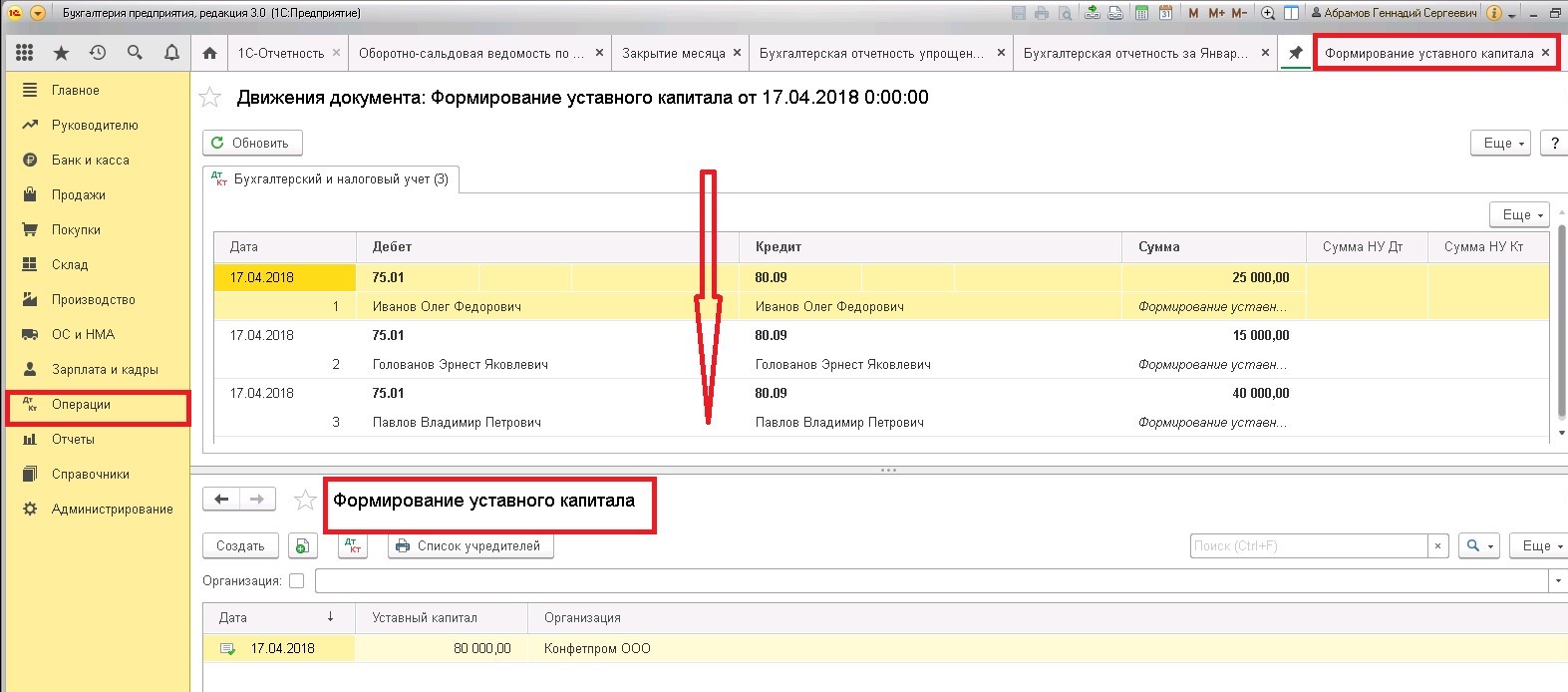Click the zoom magnifier icon
Screen dimensions: 1568x692
[1268, 13]
